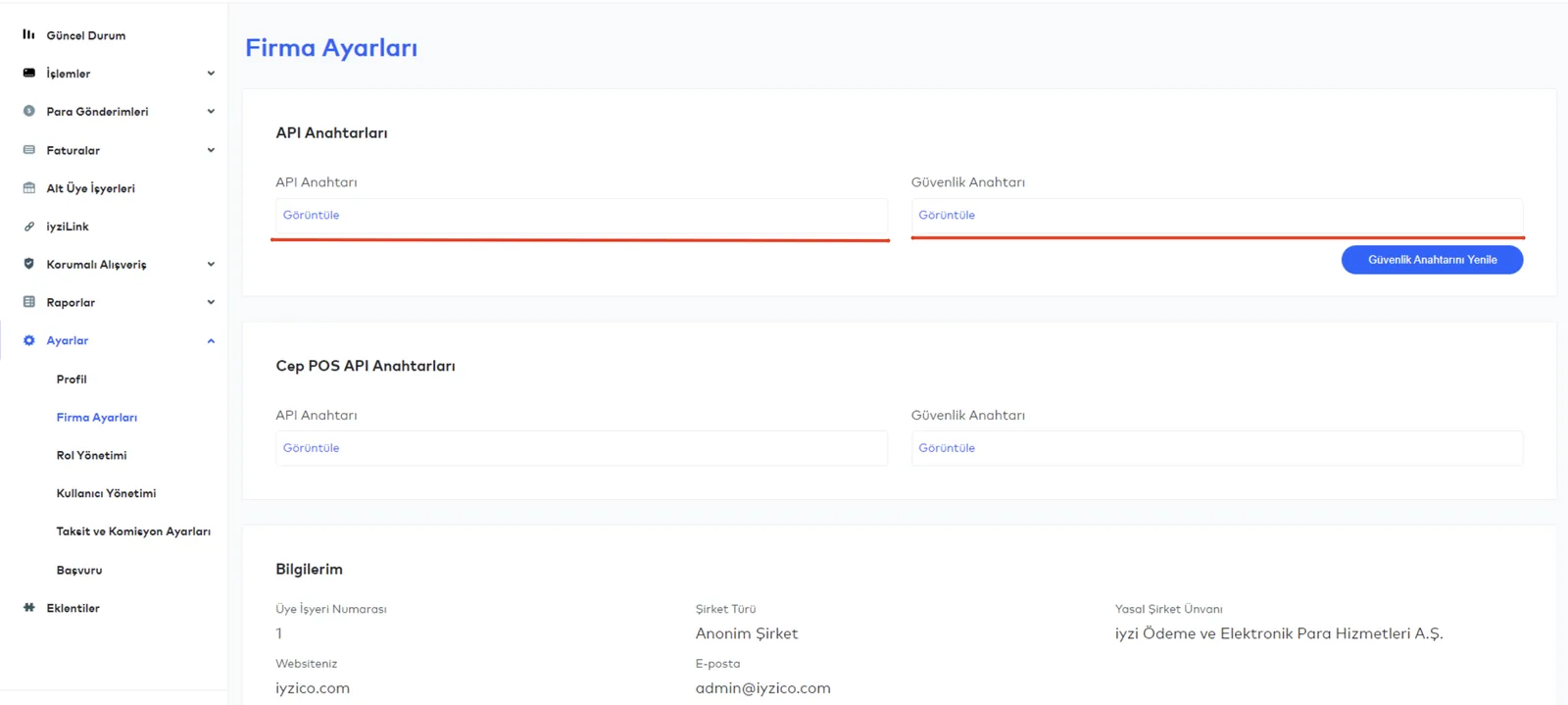Click the Para Gönderimleri coin icon
The height and width of the screenshot is (705, 1568).
pyautogui.click(x=28, y=111)
